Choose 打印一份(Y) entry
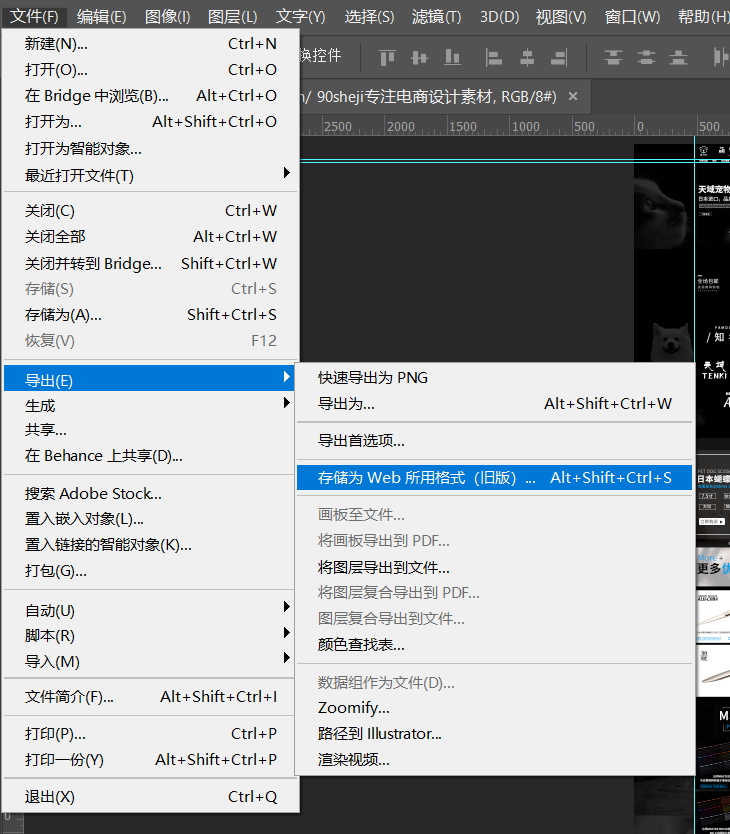The width and height of the screenshot is (730, 834). [x=149, y=760]
